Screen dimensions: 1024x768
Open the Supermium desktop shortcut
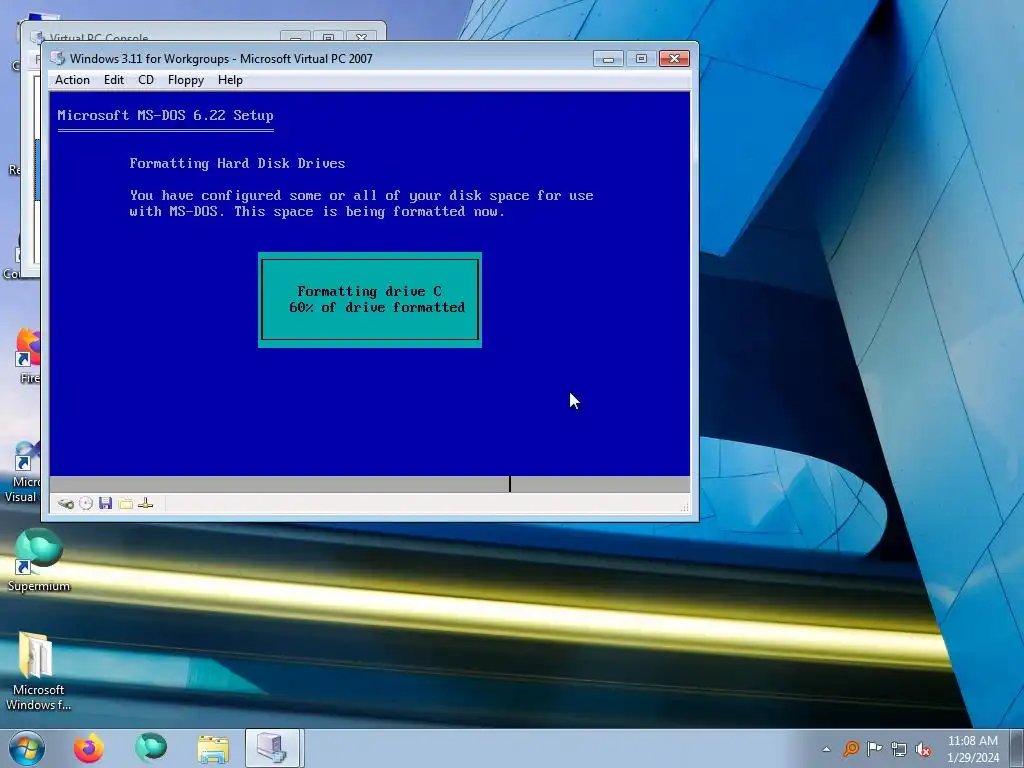39,560
